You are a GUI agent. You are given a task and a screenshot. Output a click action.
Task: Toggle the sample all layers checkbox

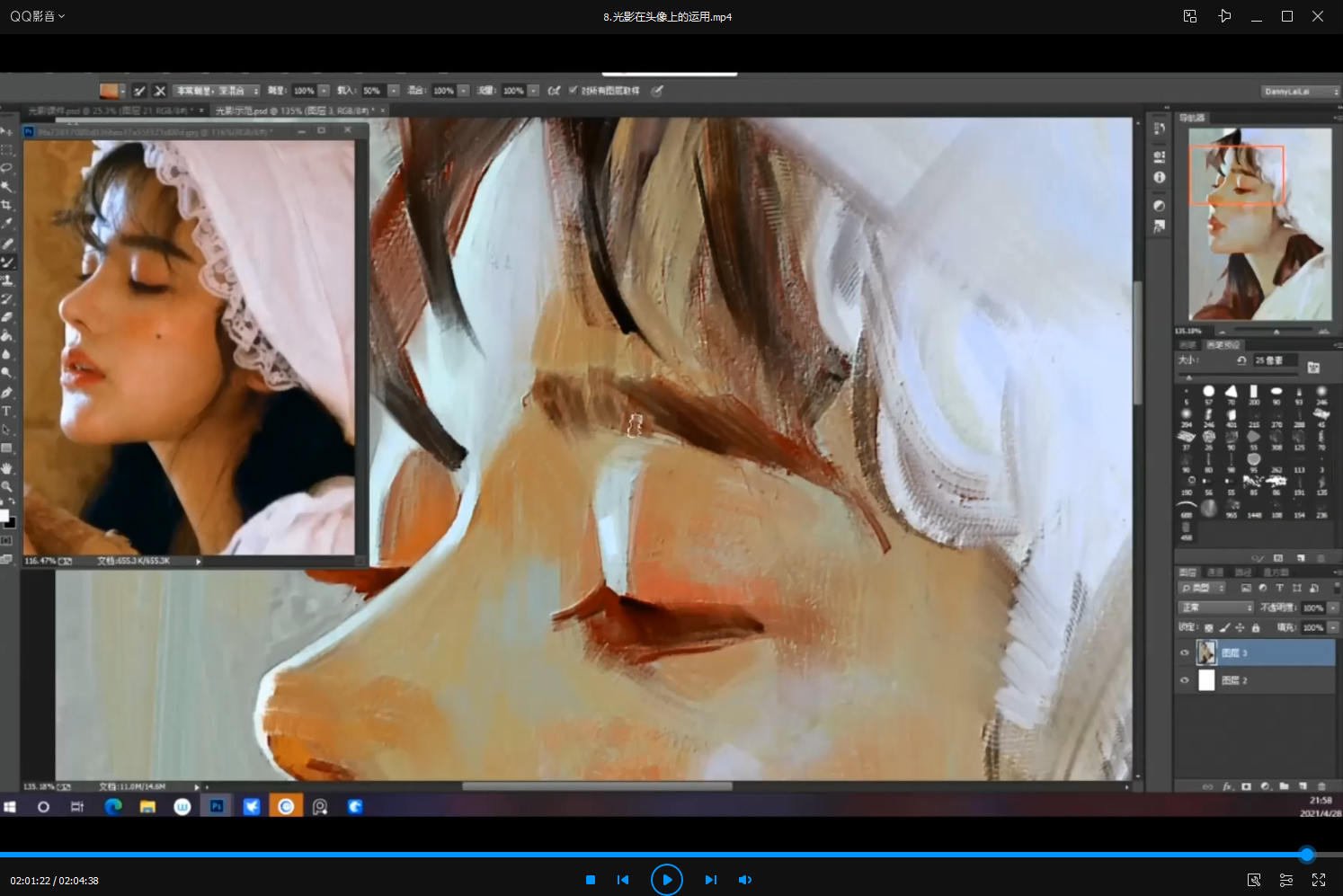[573, 91]
